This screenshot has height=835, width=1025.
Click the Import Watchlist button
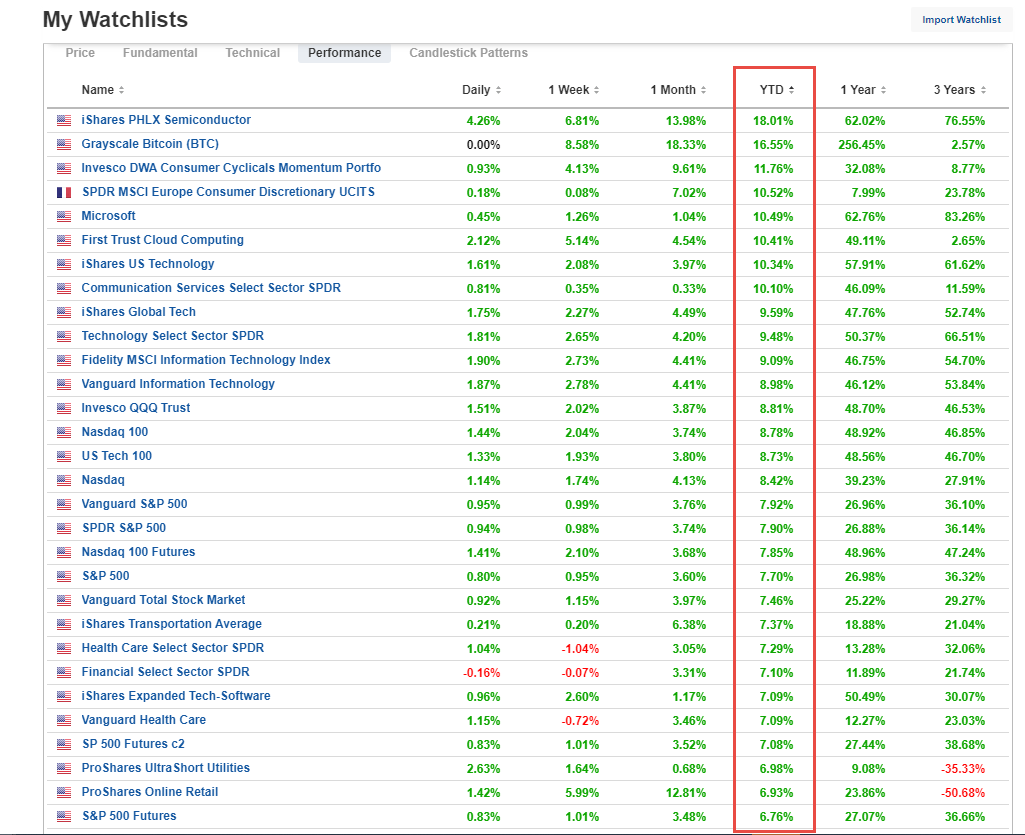point(961,20)
